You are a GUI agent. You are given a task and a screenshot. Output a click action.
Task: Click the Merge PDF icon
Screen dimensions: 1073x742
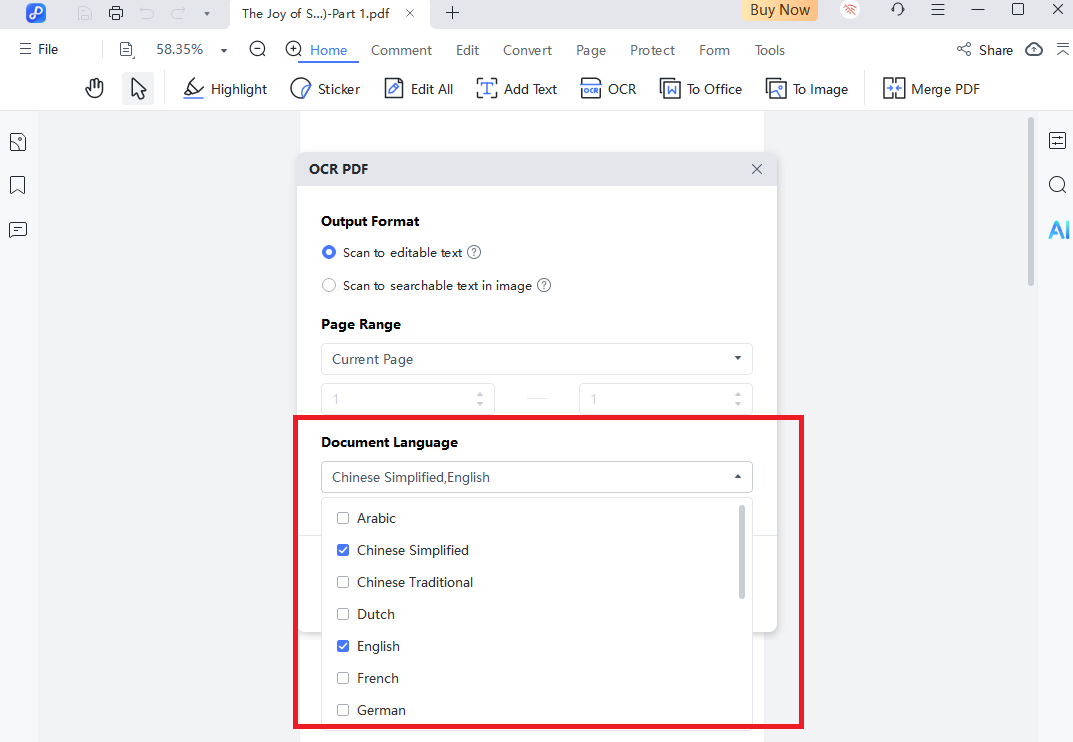click(893, 89)
